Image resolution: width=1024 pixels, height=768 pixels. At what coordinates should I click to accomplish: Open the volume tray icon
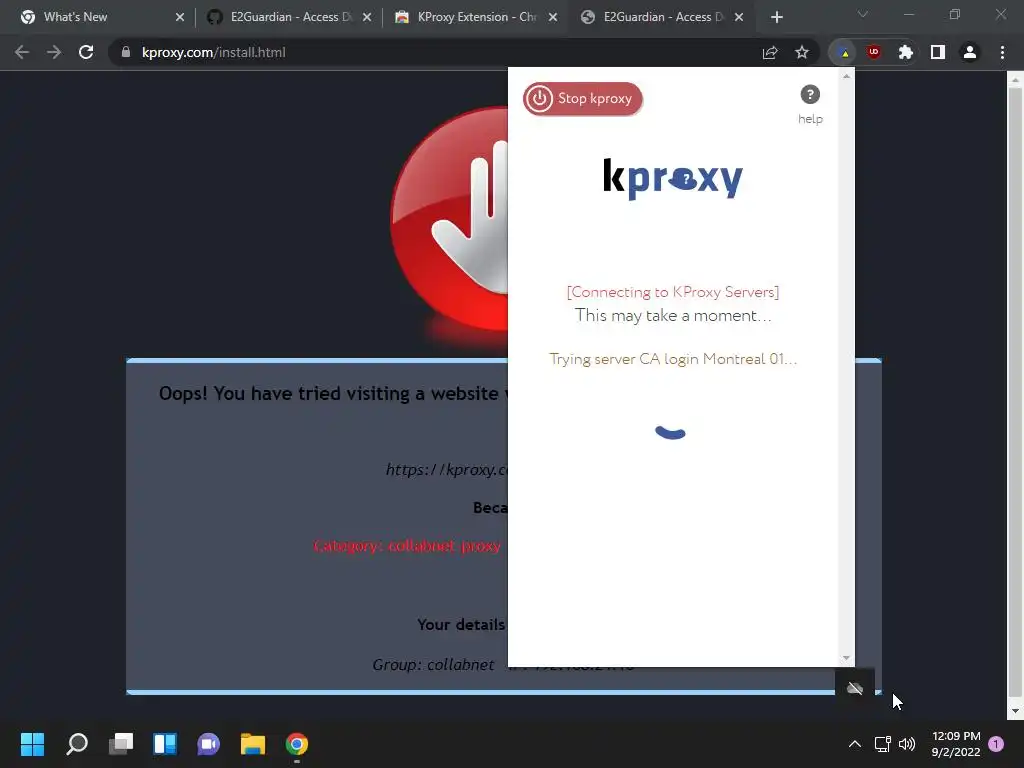(906, 744)
